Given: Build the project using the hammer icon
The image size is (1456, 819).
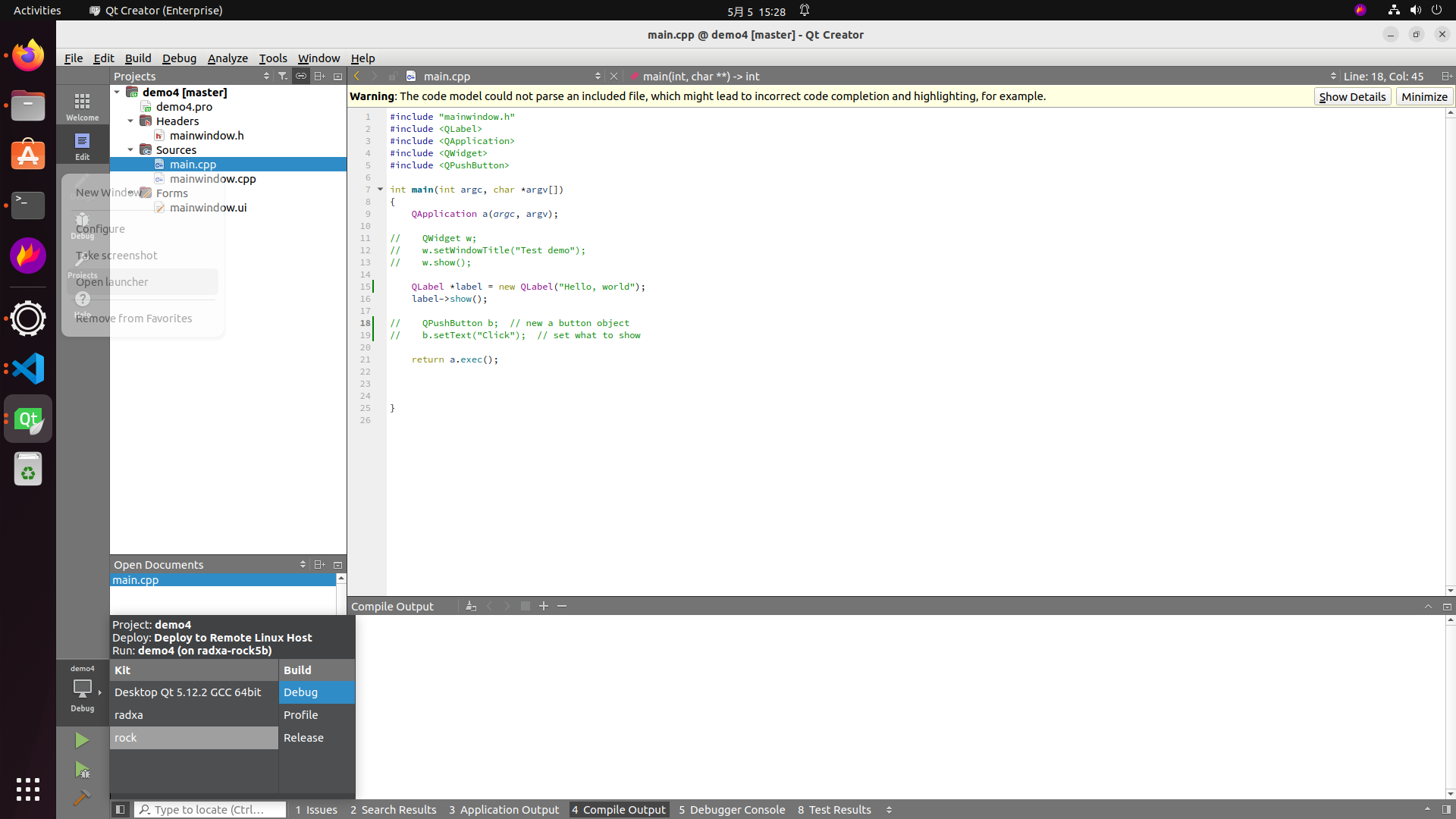Looking at the screenshot, I should 82,798.
